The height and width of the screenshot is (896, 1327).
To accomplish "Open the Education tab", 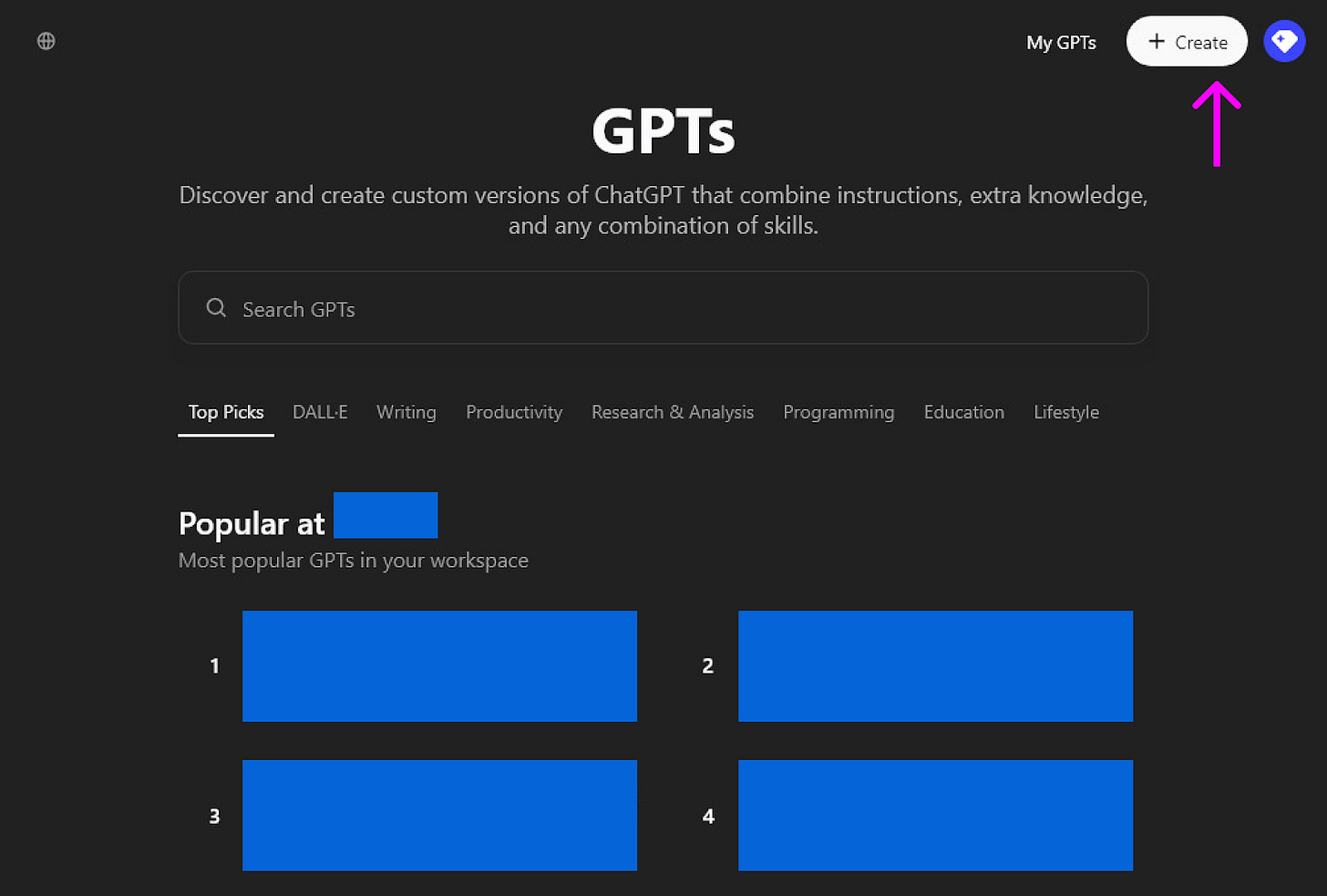I will 964,412.
